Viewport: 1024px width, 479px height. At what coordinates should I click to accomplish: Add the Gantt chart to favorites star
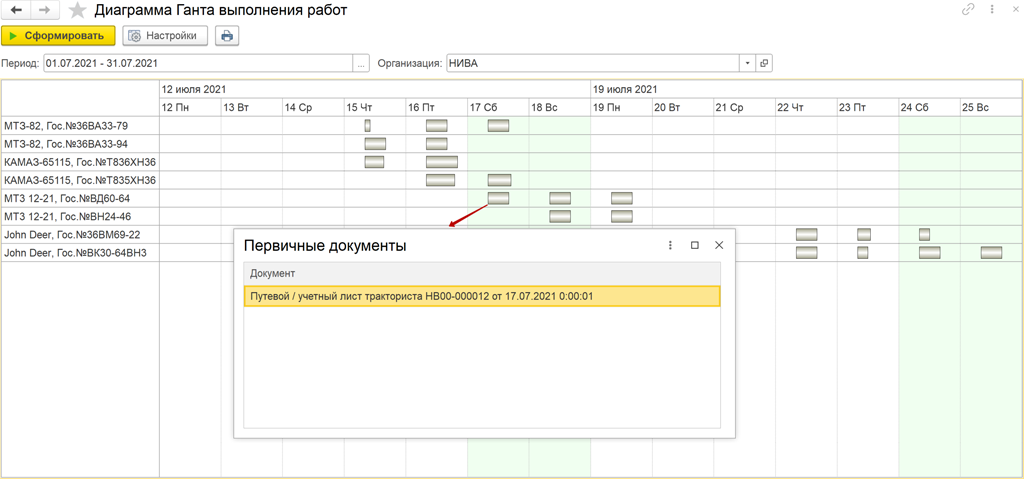pos(77,11)
